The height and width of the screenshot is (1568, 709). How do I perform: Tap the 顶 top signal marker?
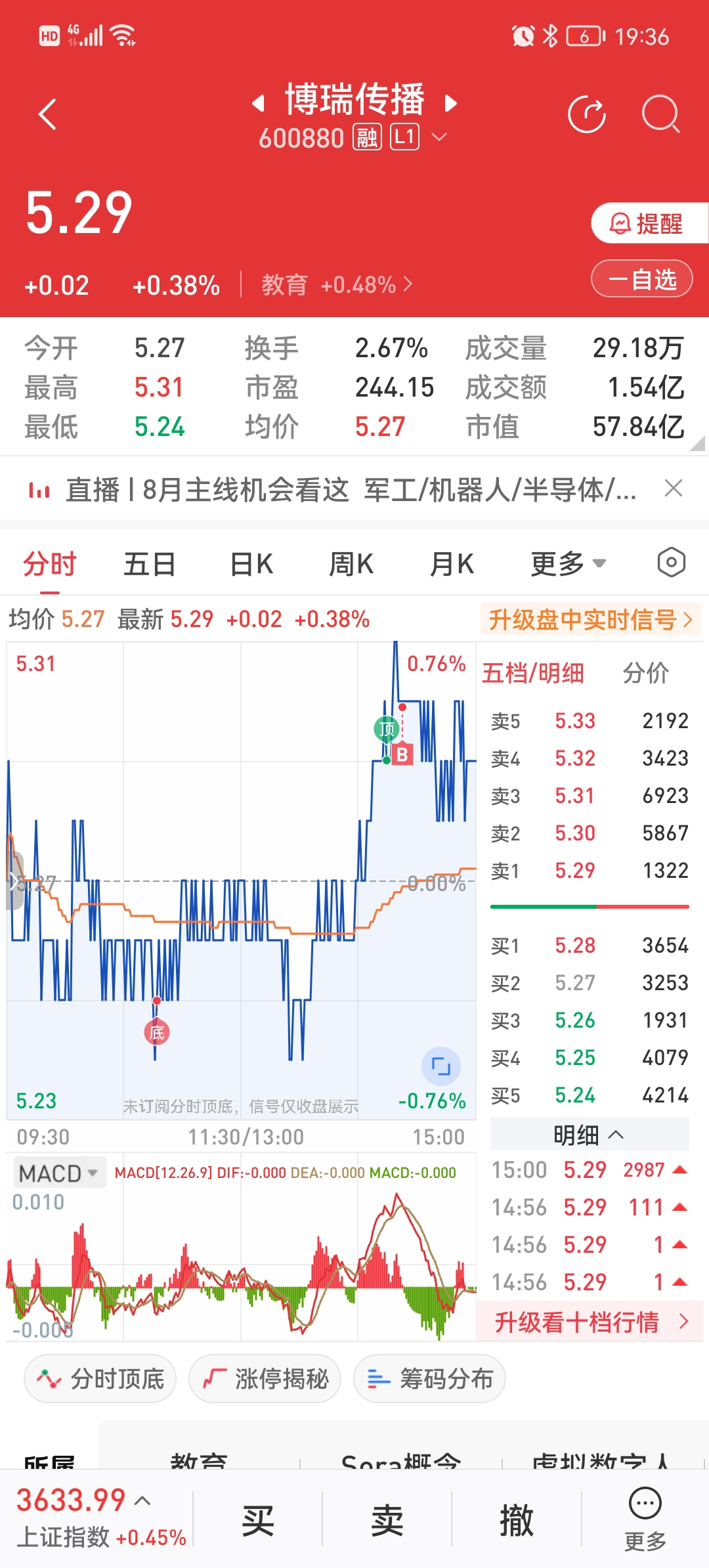[387, 729]
